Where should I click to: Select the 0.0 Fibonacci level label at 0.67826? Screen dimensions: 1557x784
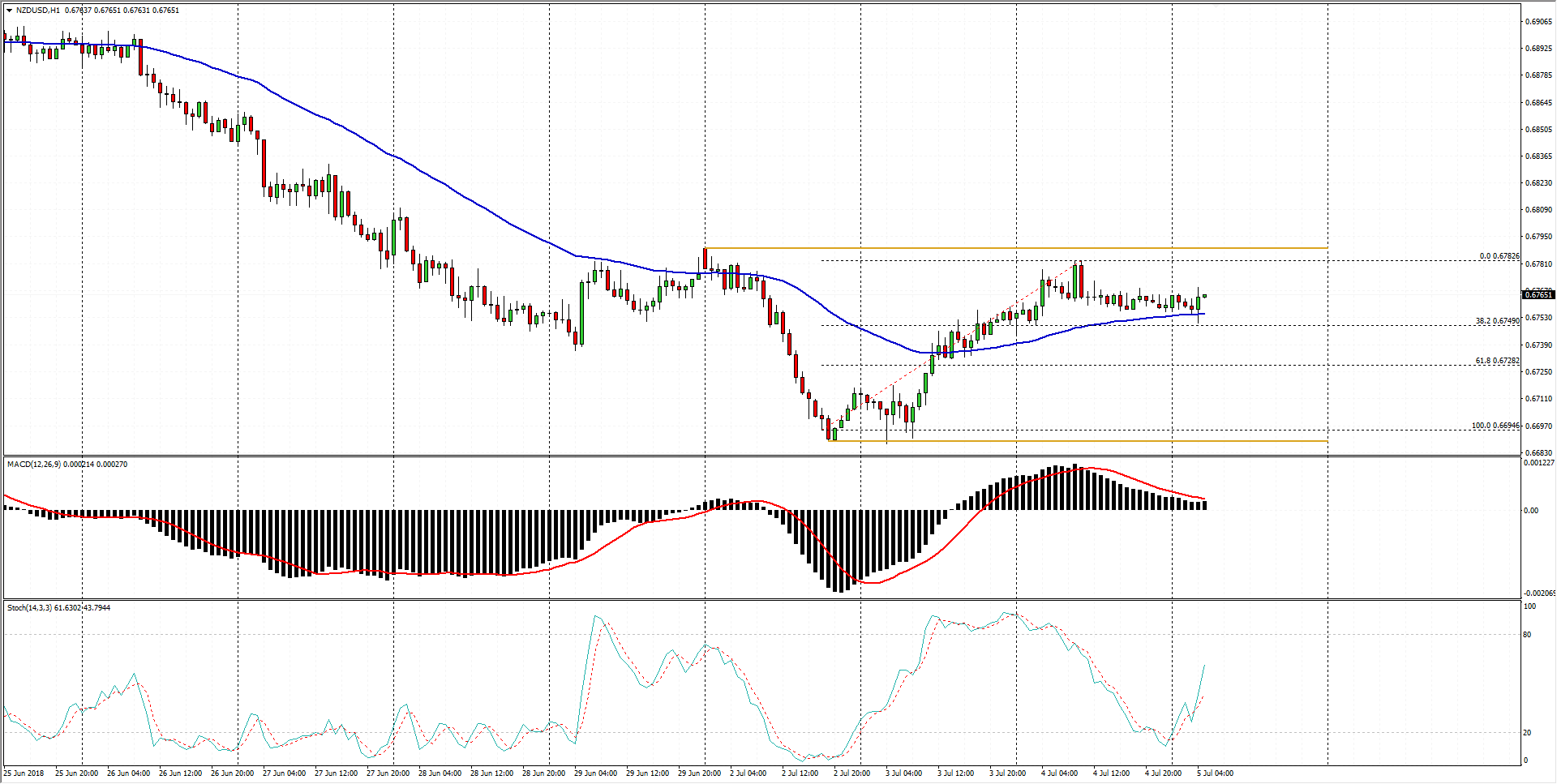pos(1499,256)
